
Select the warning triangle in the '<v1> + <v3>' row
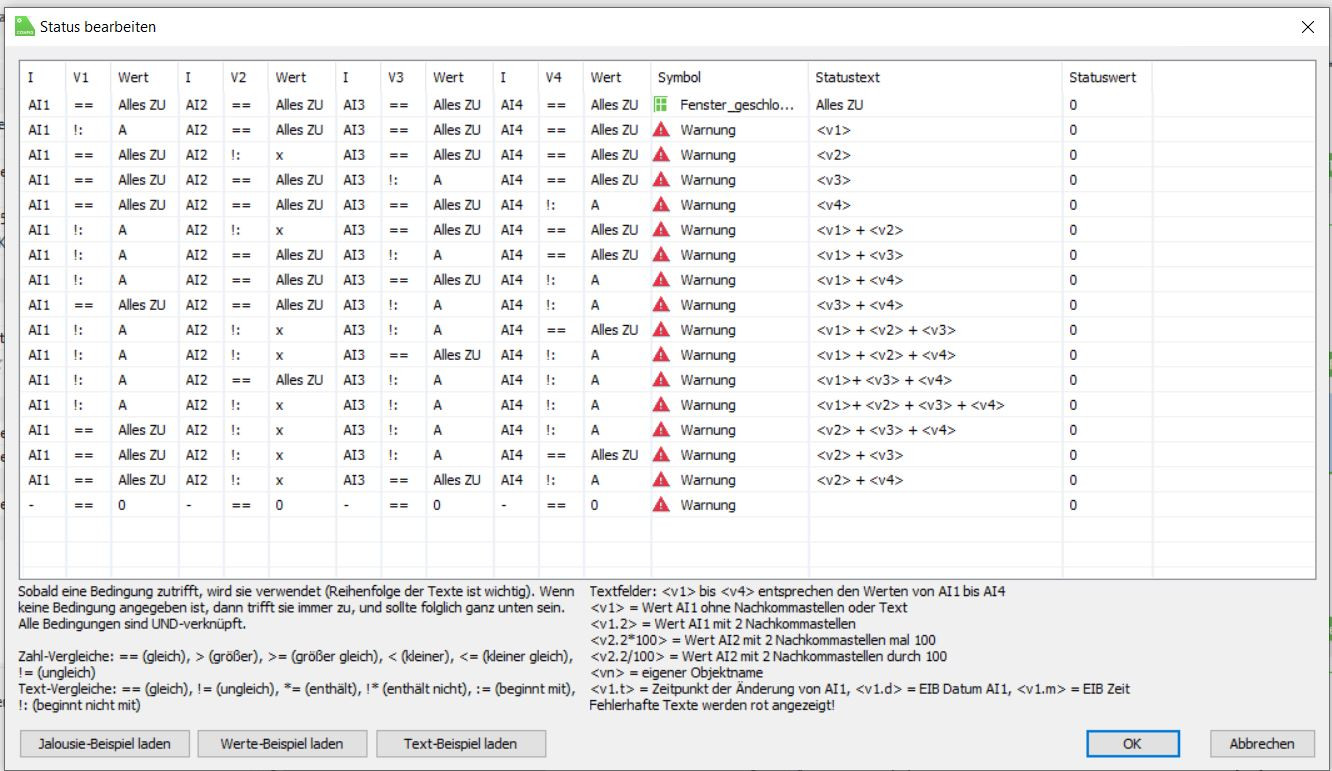(x=661, y=254)
